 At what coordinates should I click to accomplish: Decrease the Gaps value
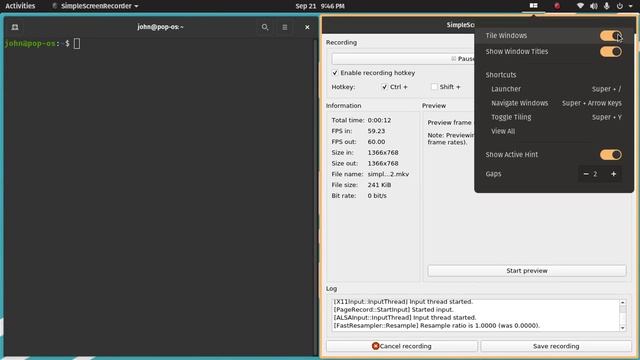coord(586,174)
